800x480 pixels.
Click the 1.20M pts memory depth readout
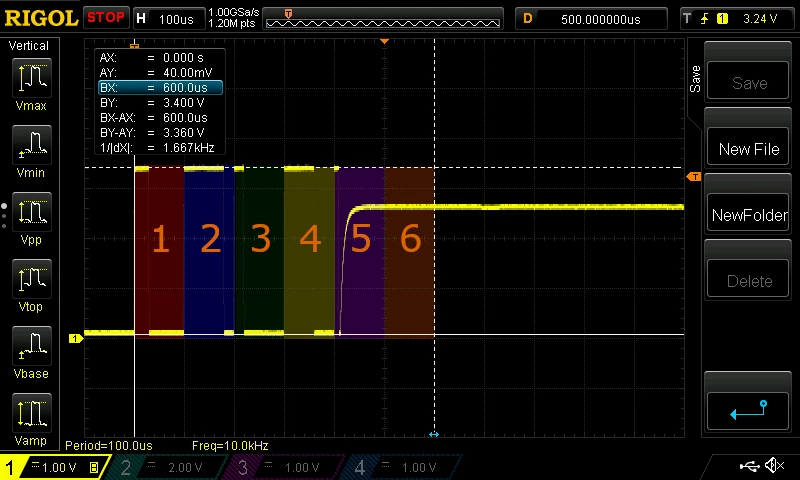point(232,23)
